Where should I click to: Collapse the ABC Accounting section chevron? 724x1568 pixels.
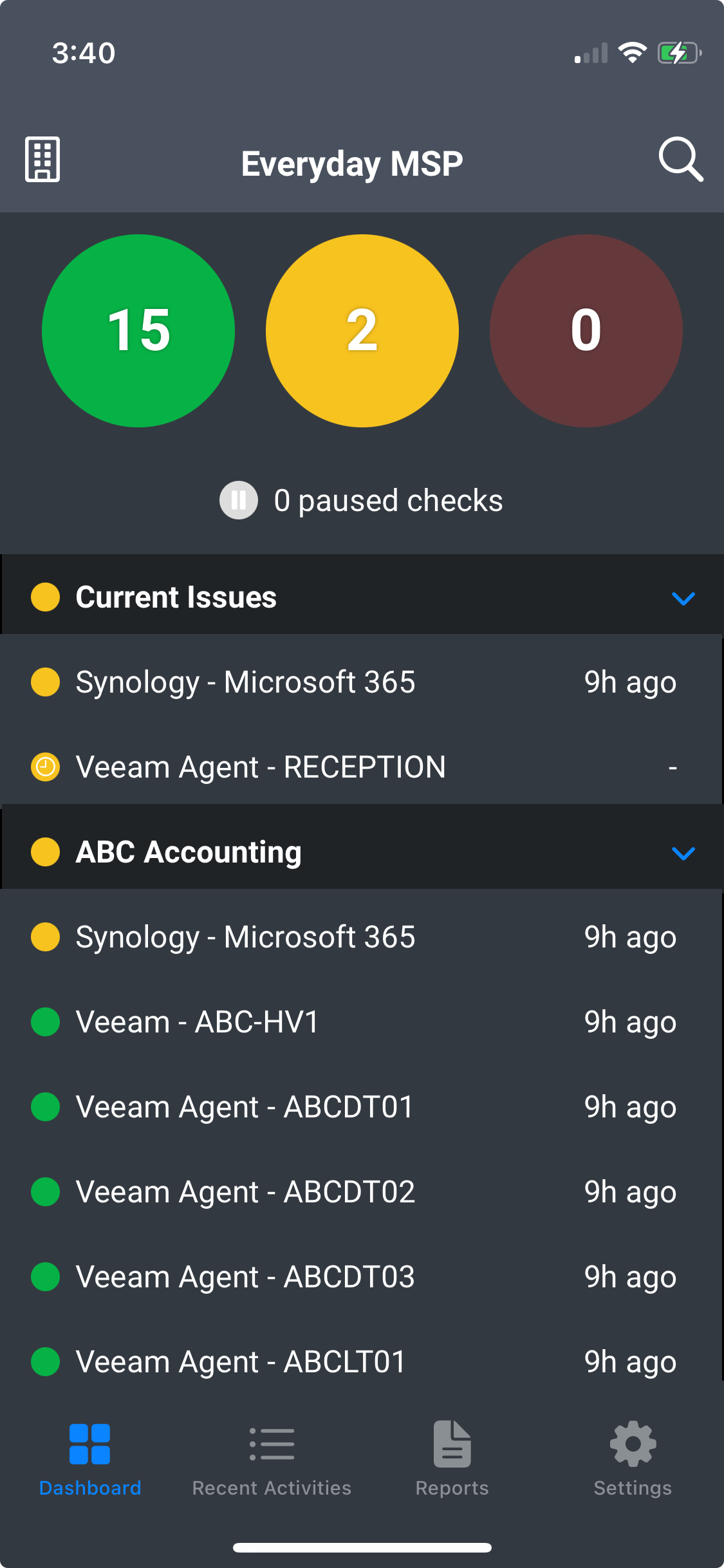tap(683, 853)
